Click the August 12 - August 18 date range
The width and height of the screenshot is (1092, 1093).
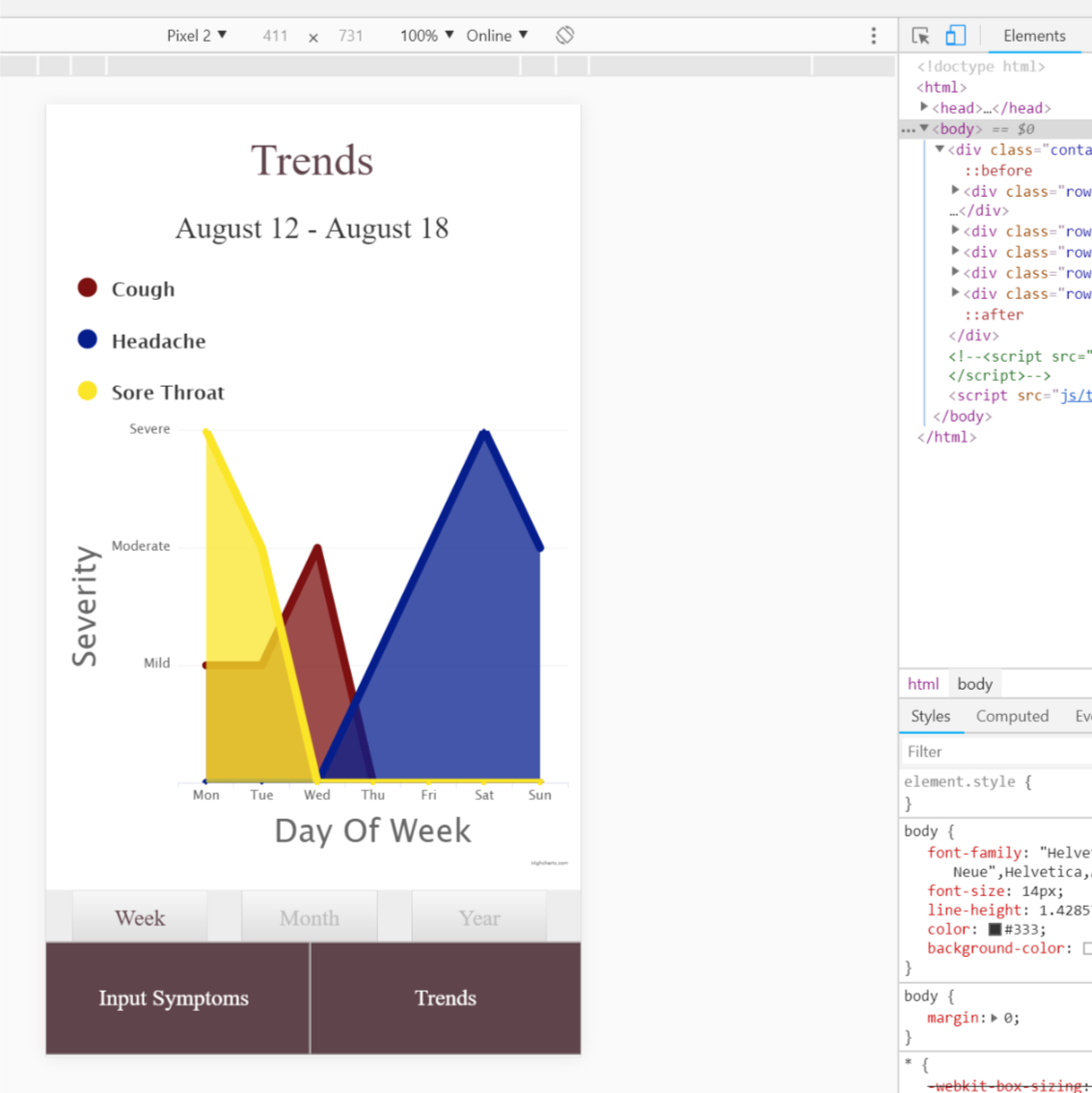point(313,229)
